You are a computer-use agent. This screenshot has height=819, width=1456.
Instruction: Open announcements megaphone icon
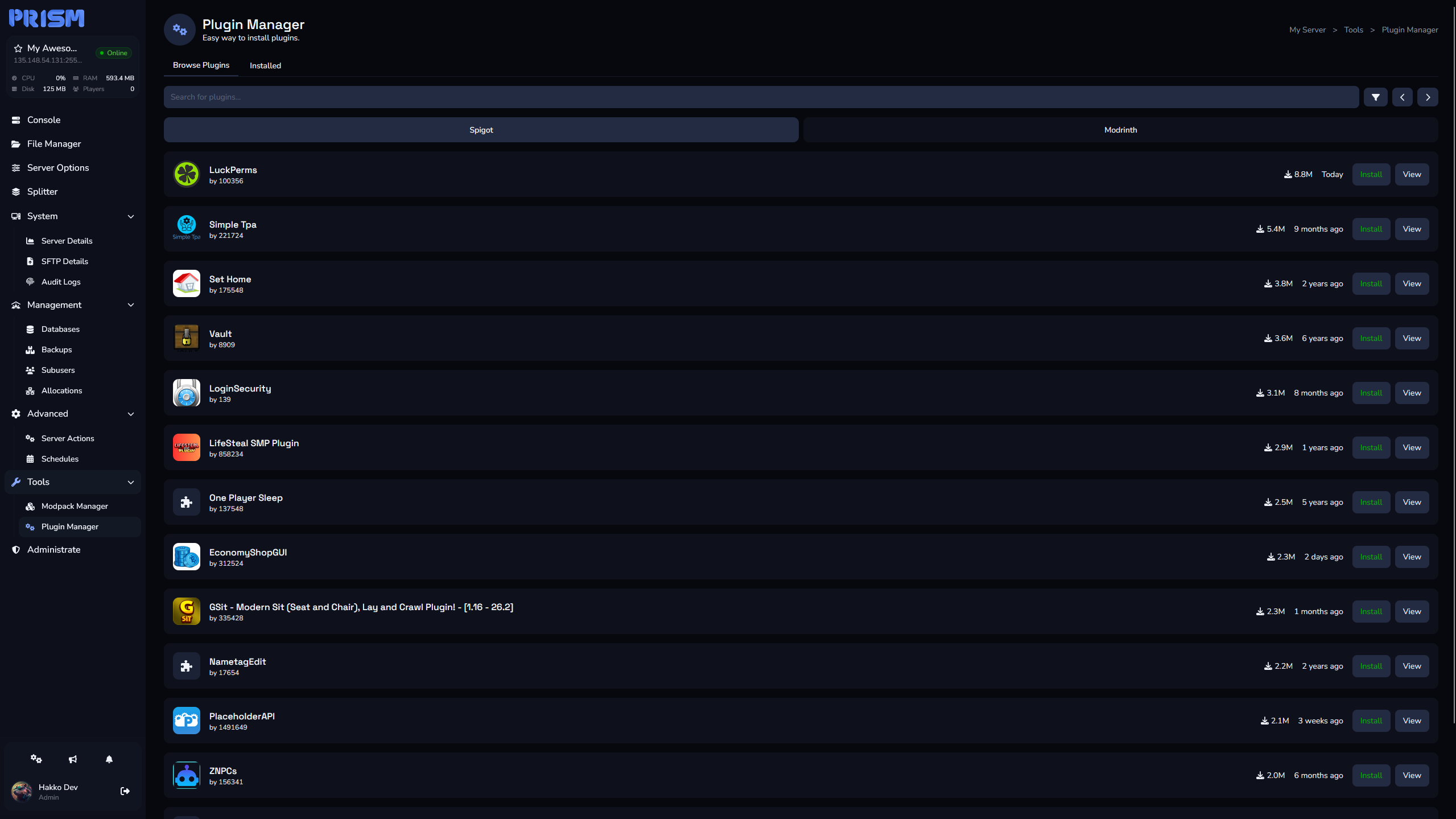tap(73, 759)
